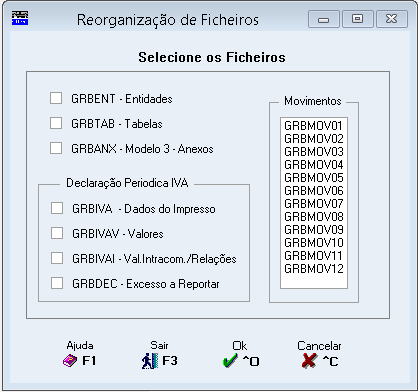
Task: Choose GRBMOV08 movement file
Action: click(314, 217)
